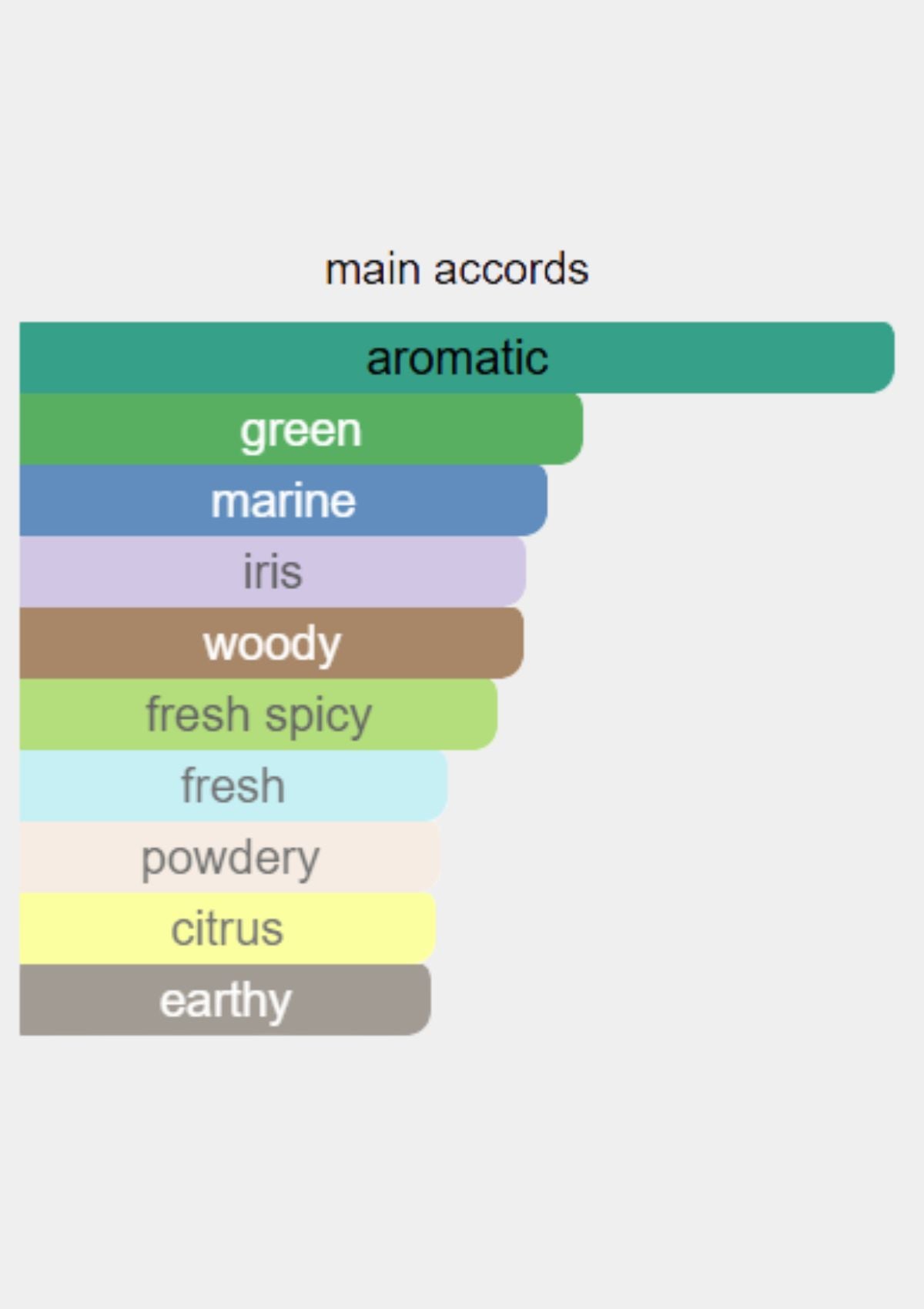The image size is (924, 1309).
Task: Click the powdery label text
Action: 230,859
